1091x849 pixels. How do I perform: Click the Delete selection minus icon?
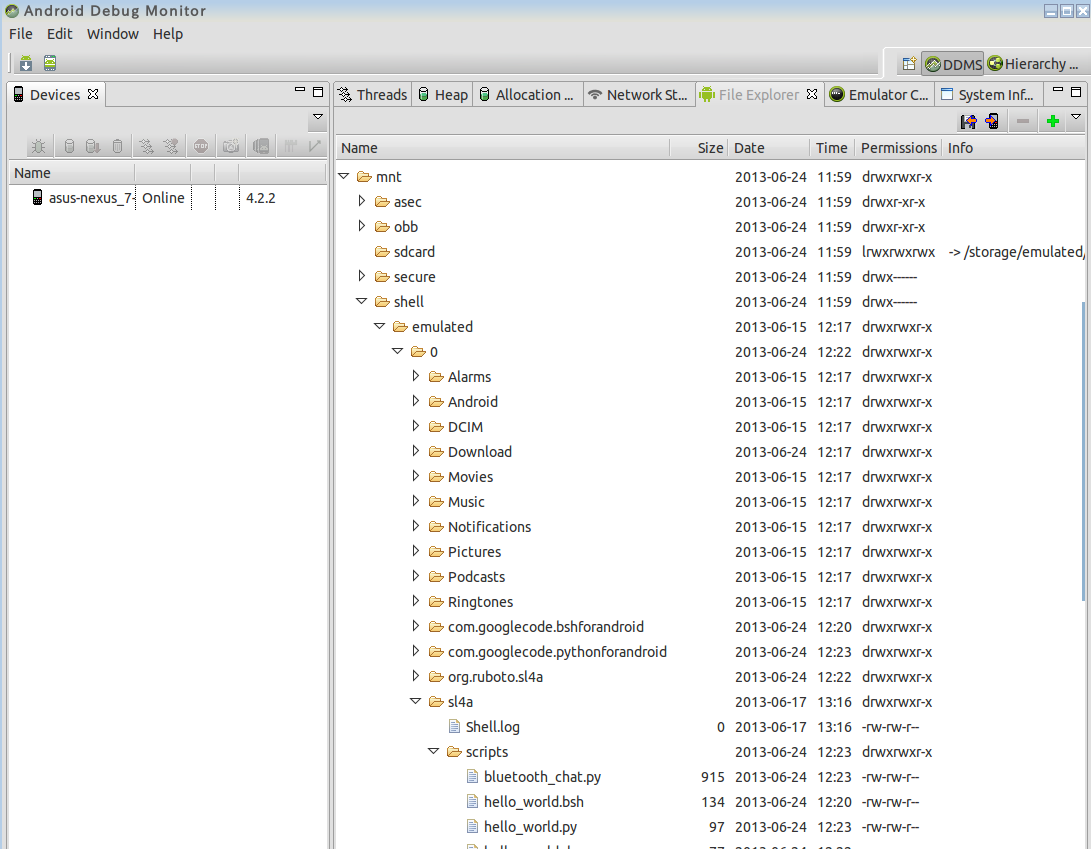1023,122
